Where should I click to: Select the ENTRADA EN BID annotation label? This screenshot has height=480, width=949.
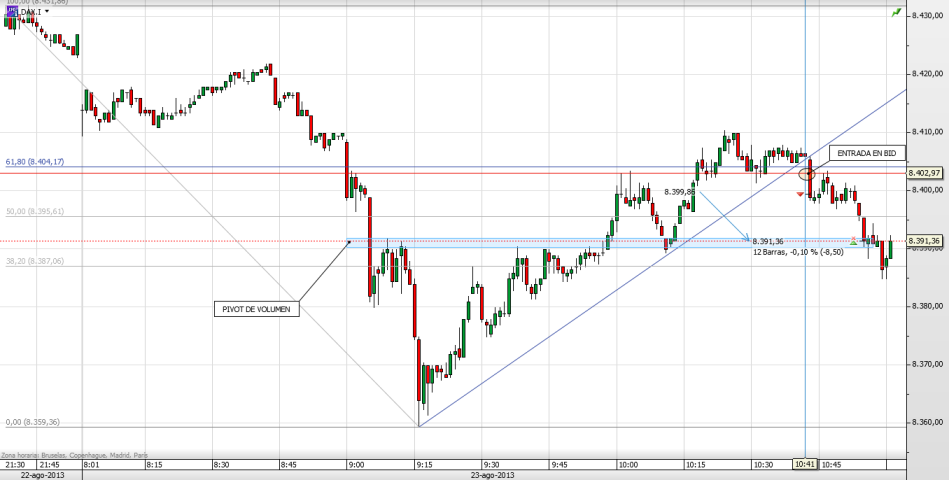(867, 153)
